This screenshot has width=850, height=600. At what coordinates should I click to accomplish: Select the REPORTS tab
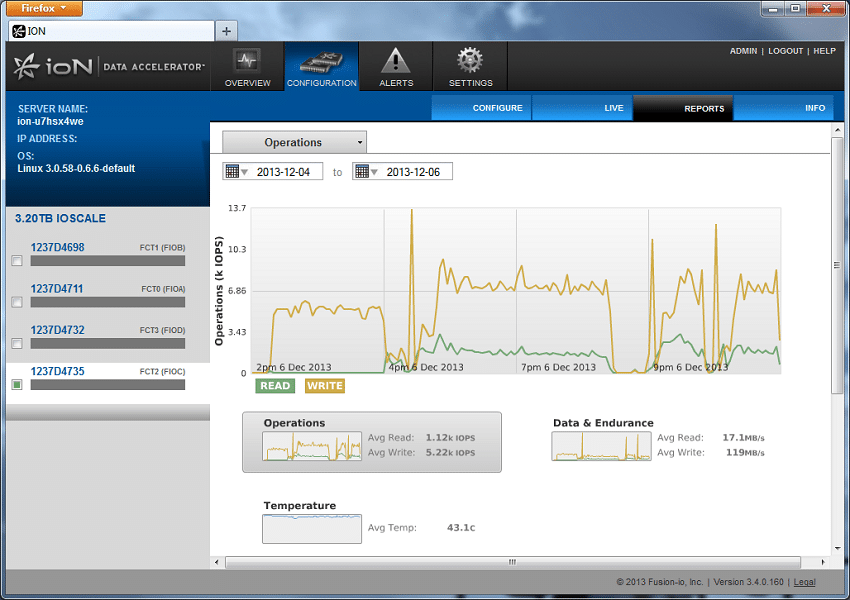click(683, 108)
